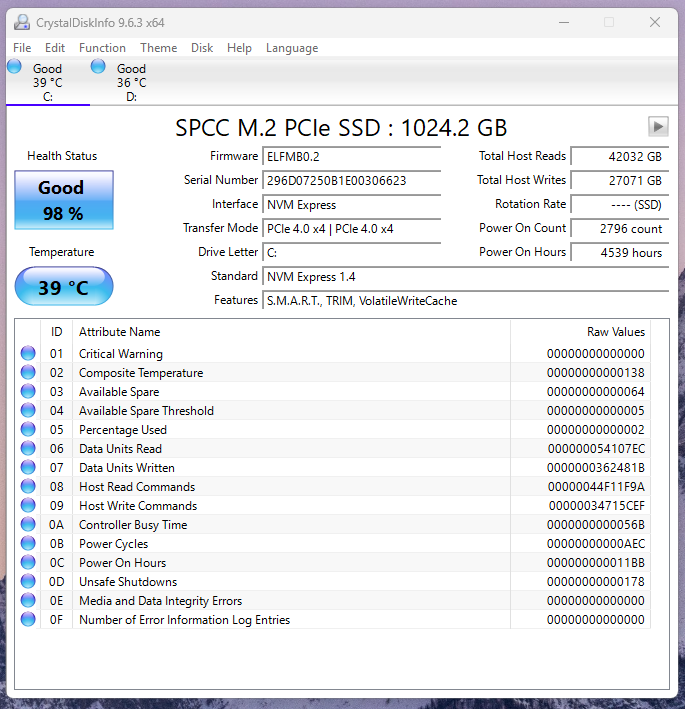Click the disk title SPCC M.2 PCIe SSD
Screen dimensions: 685x709
pyautogui.click(x=341, y=128)
